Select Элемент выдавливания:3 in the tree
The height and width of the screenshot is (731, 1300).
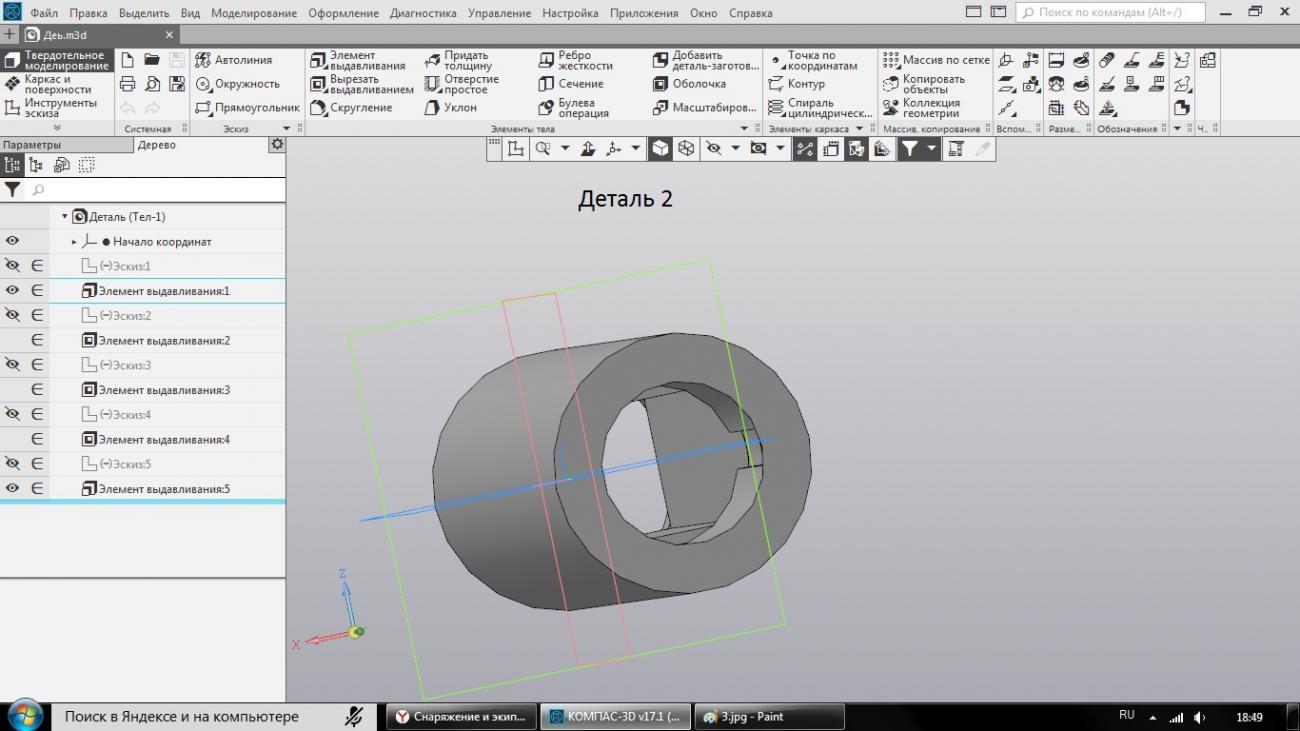click(x=164, y=390)
